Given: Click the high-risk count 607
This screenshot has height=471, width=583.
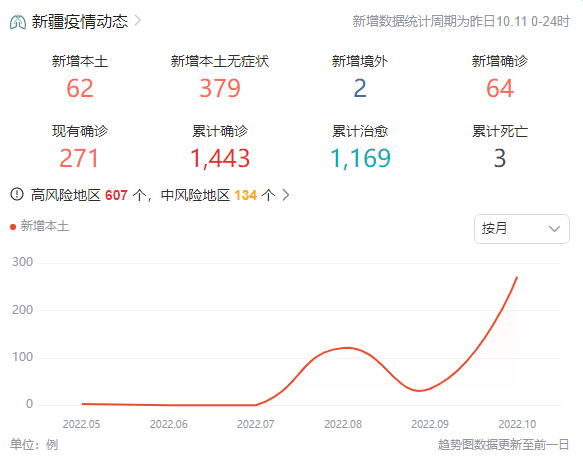Looking at the screenshot, I should (x=116, y=195).
